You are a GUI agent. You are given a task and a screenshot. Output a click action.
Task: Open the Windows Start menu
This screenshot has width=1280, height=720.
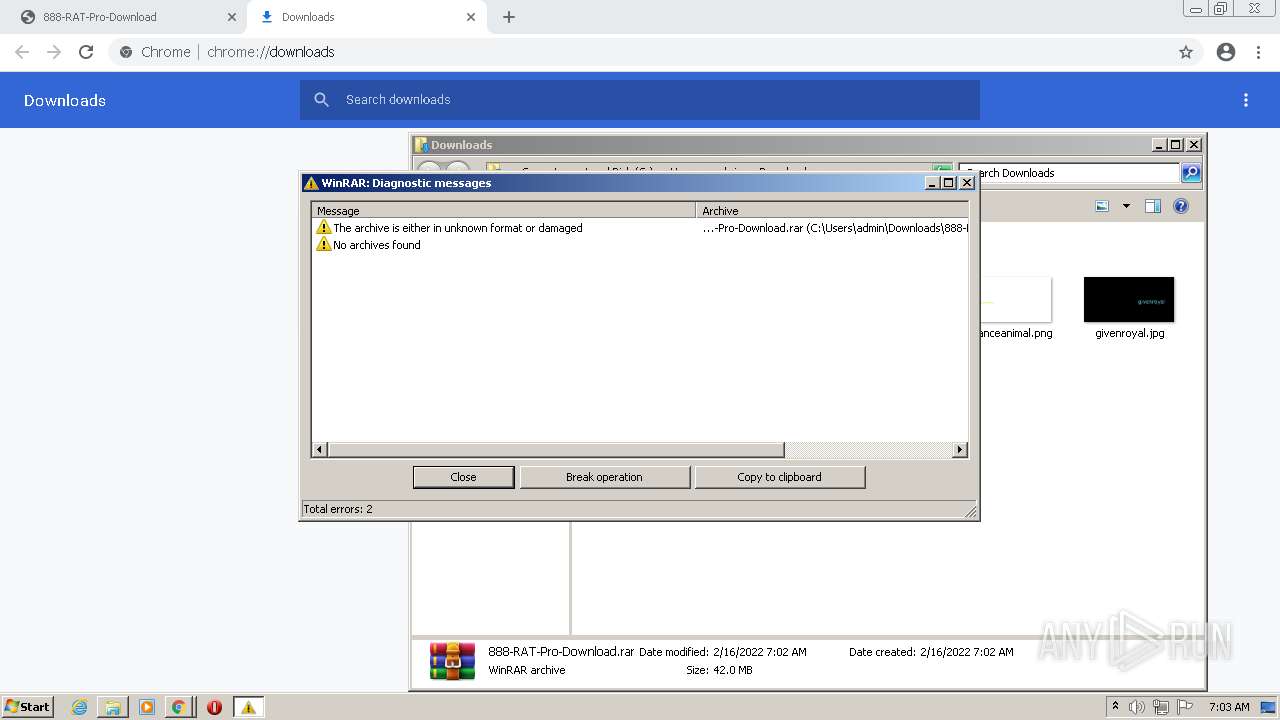[27, 706]
